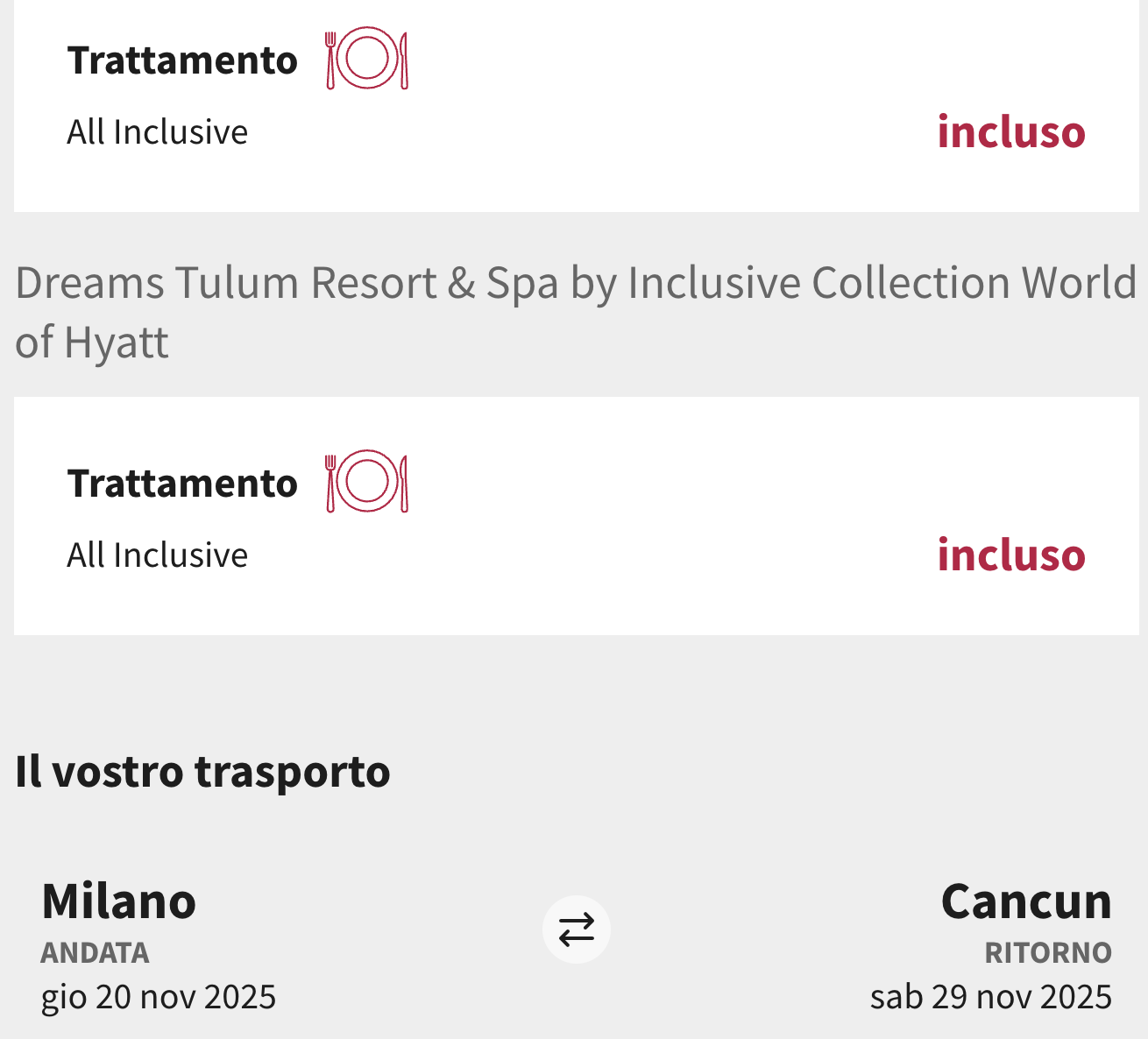Click the 'Il vostro trasporto' section heading
Image resolution: width=1148 pixels, height=1039 pixels.
[x=202, y=772]
